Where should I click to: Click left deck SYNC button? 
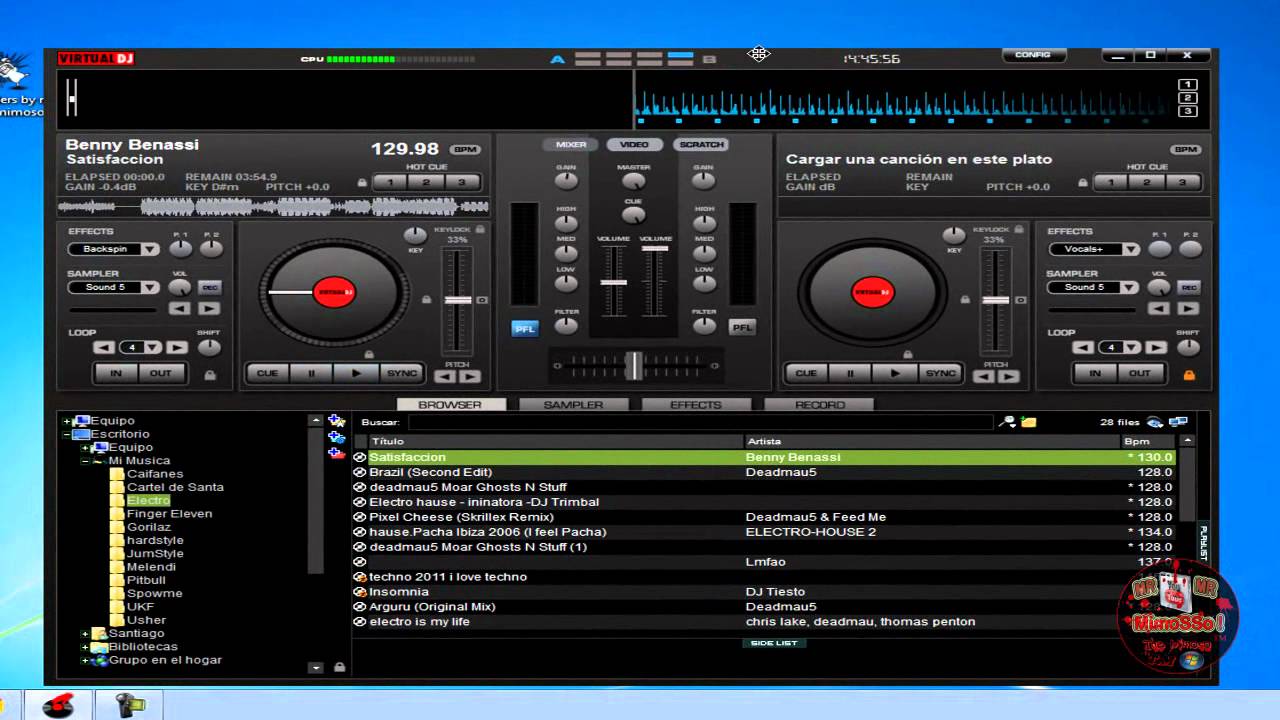pos(401,373)
